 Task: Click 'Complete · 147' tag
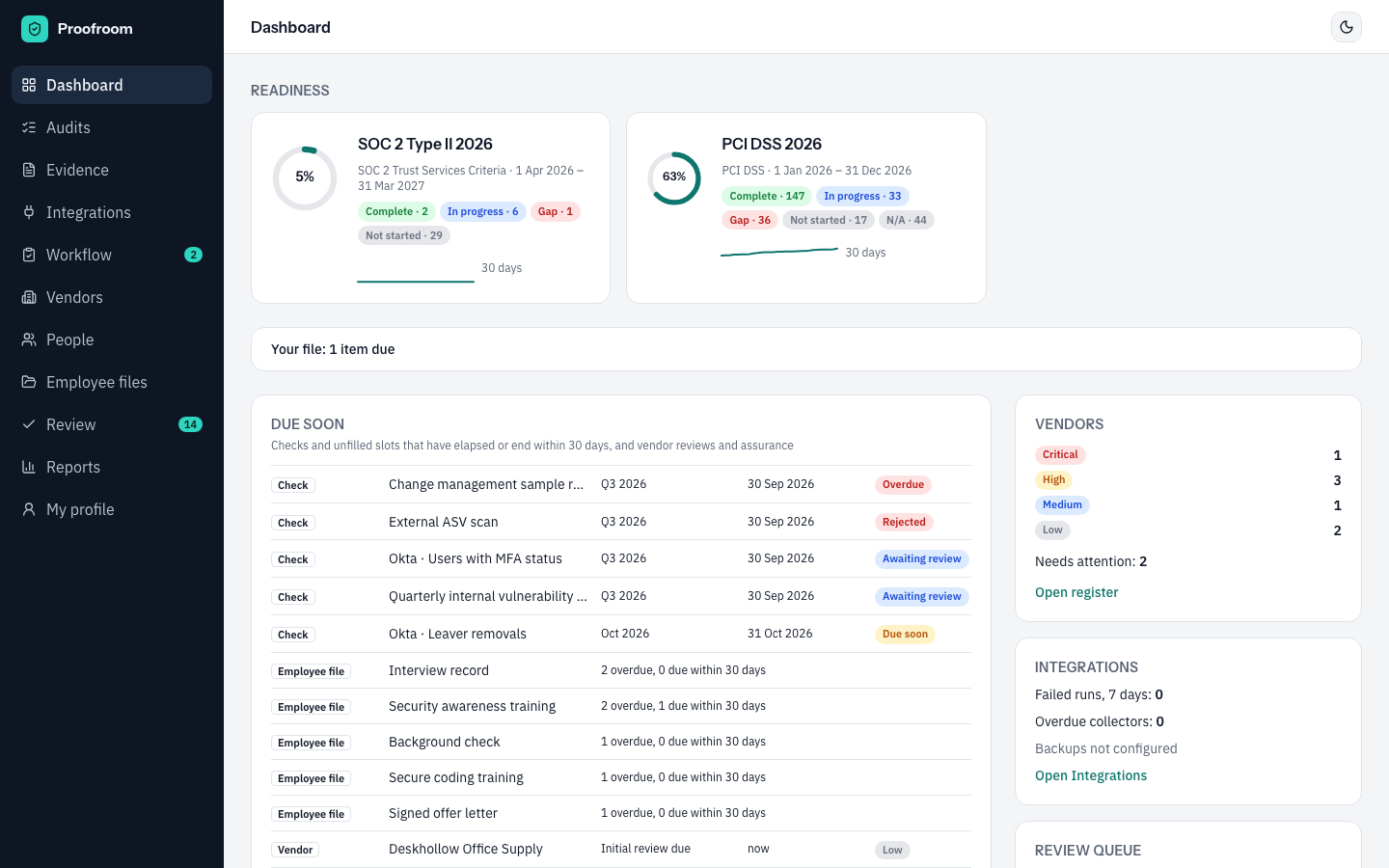point(767,196)
